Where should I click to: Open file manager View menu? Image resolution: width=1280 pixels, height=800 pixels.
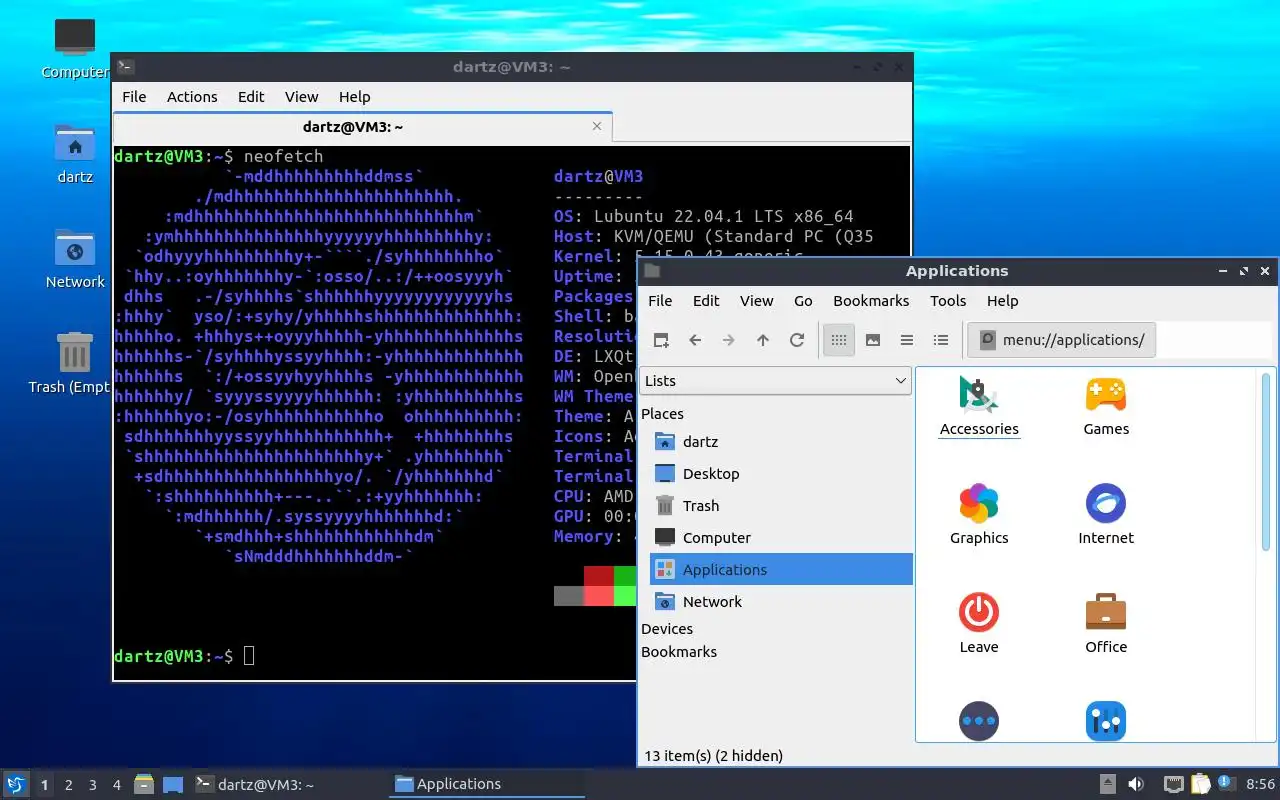click(x=756, y=301)
